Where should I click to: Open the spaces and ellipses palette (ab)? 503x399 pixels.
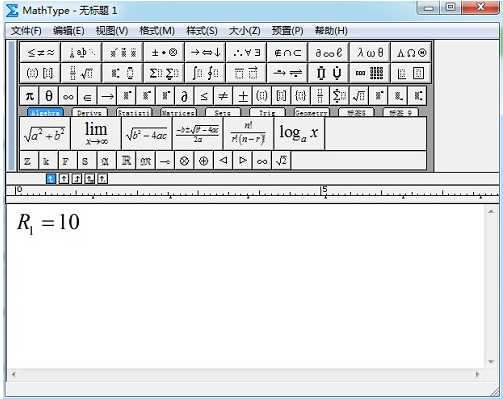click(x=81, y=52)
